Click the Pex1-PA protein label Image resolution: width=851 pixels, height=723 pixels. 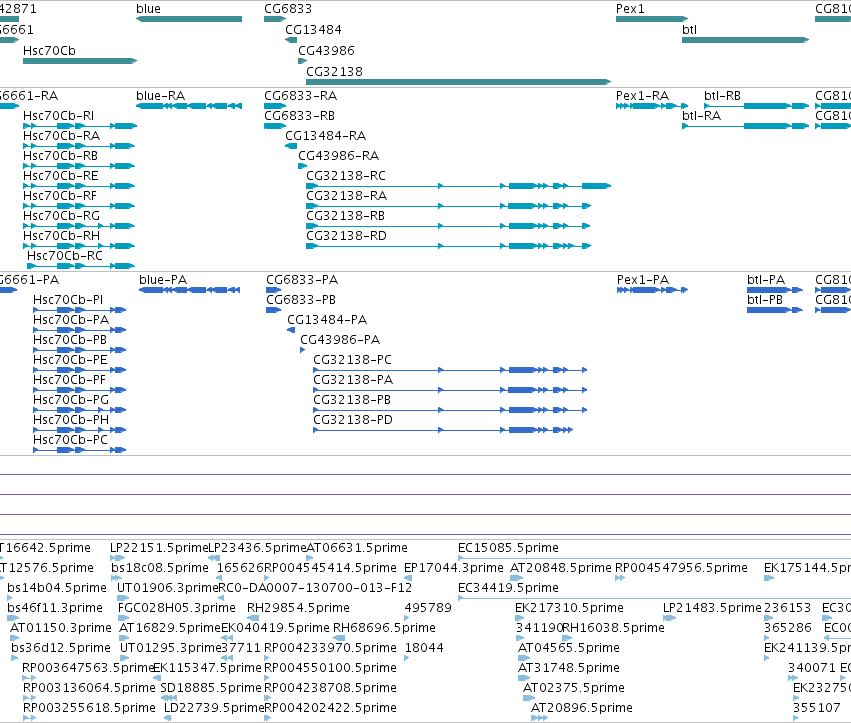pos(643,280)
